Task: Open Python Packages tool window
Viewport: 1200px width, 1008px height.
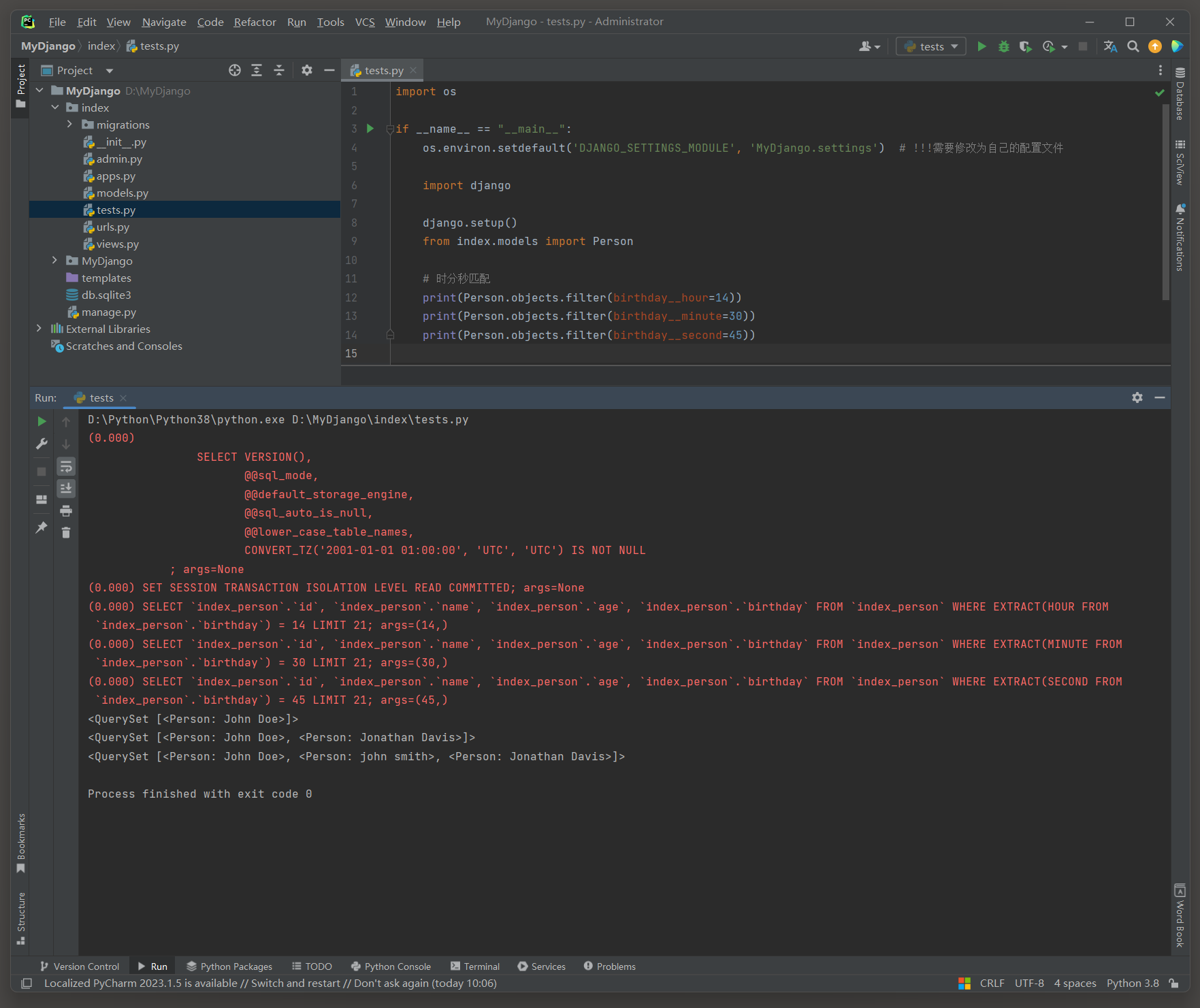Action: 229,966
